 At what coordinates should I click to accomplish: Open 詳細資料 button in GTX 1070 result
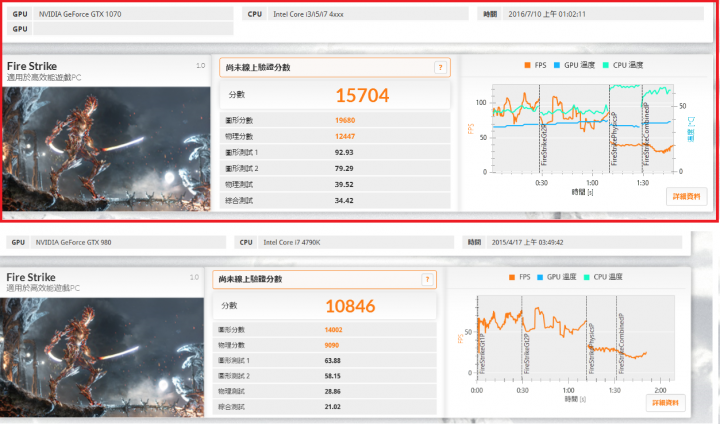686,197
